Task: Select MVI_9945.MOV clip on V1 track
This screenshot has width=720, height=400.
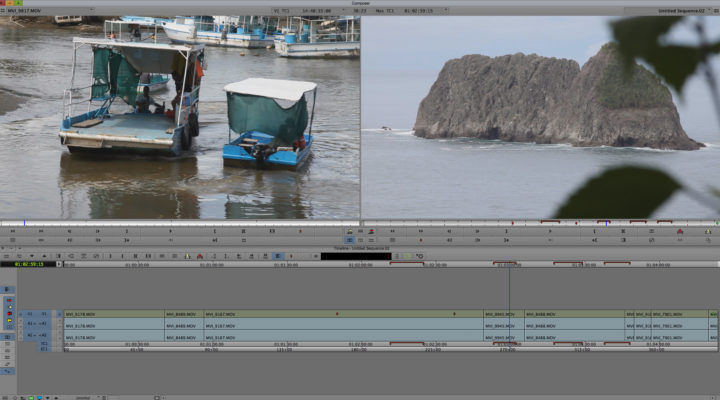Action: coord(504,314)
